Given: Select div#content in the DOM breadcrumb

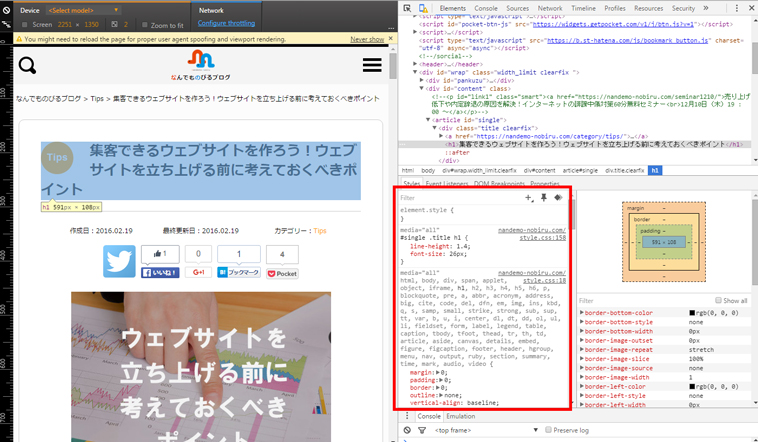Looking at the screenshot, I should click(x=539, y=171).
